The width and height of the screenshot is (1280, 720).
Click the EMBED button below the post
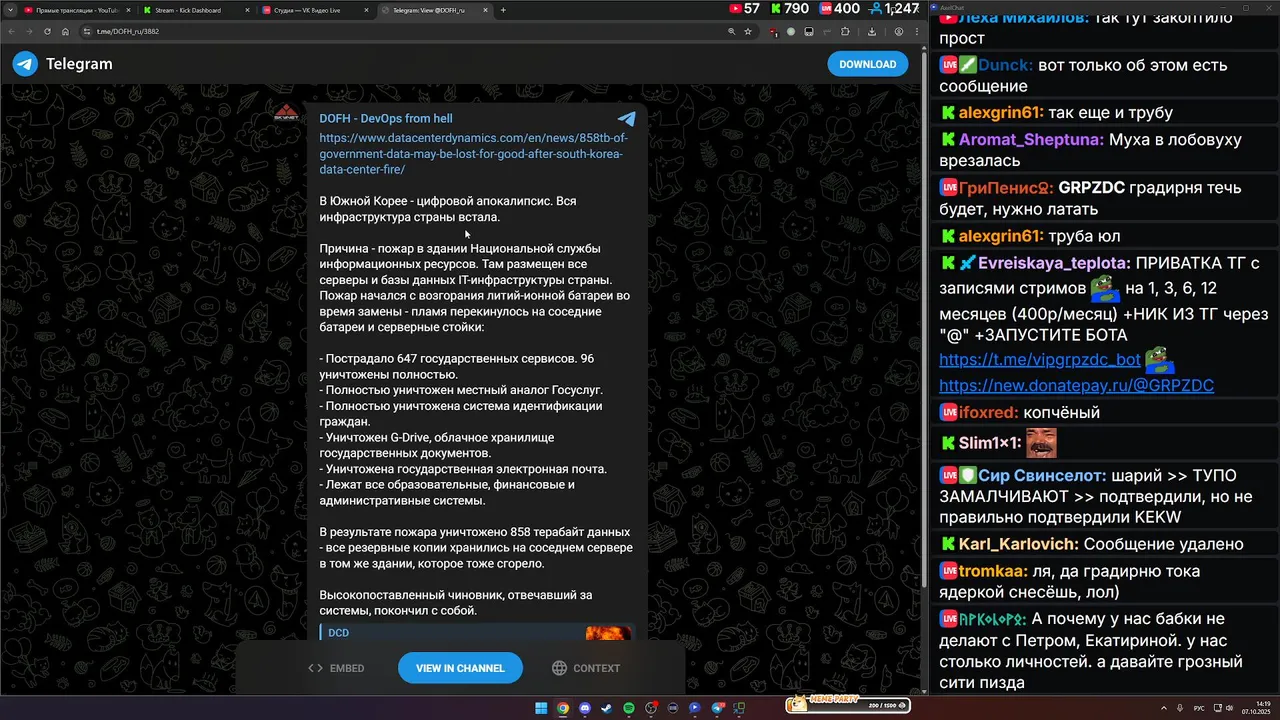click(x=336, y=668)
